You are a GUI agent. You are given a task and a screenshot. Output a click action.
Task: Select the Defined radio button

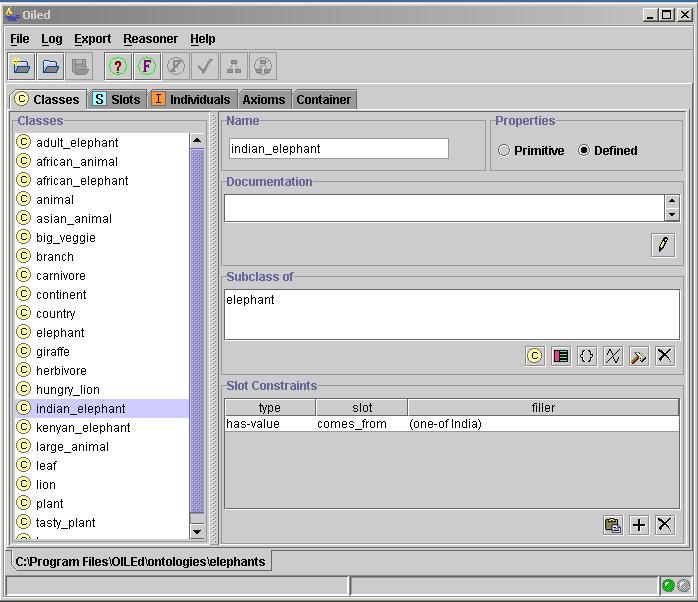(x=584, y=150)
